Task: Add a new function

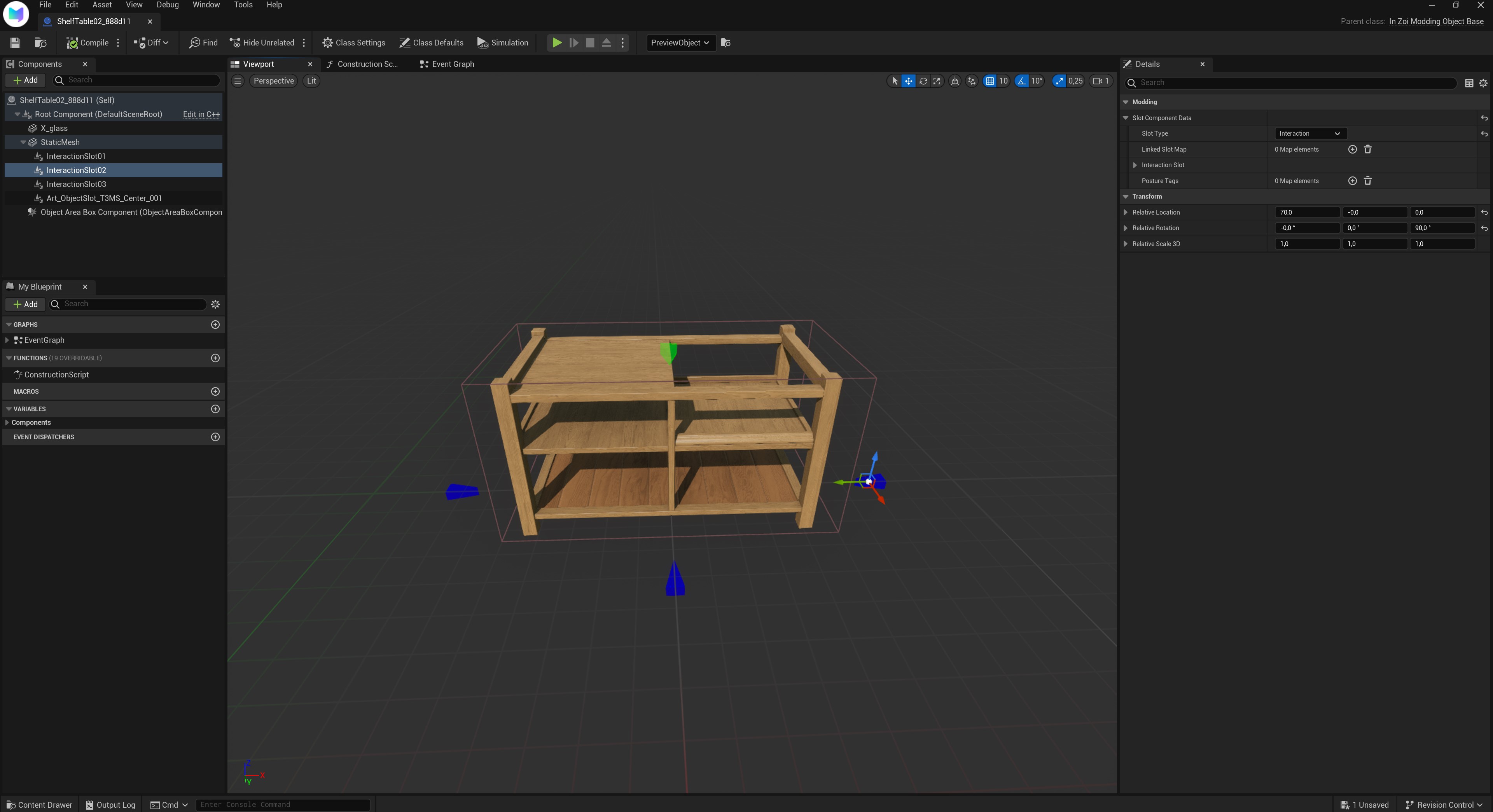Action: click(x=215, y=358)
